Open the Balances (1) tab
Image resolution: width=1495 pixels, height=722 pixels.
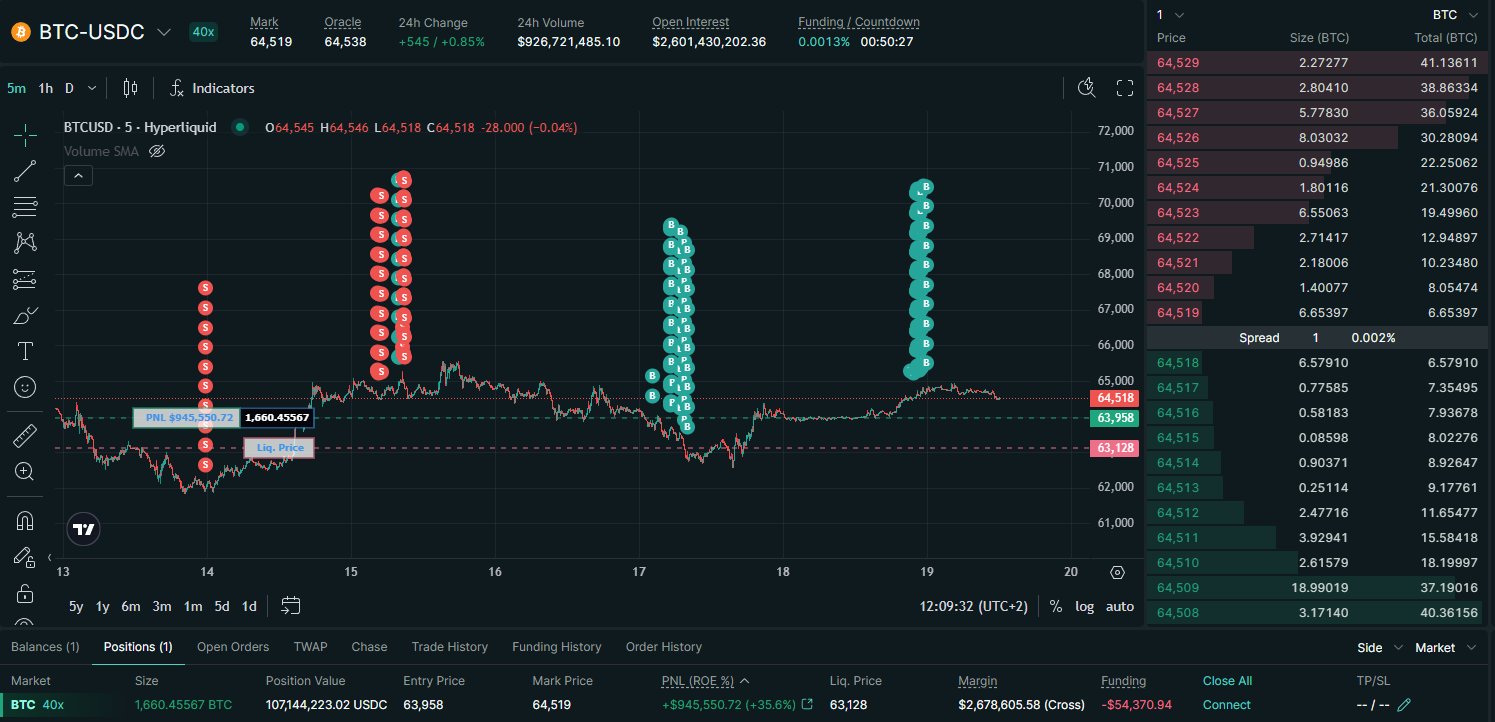click(45, 647)
